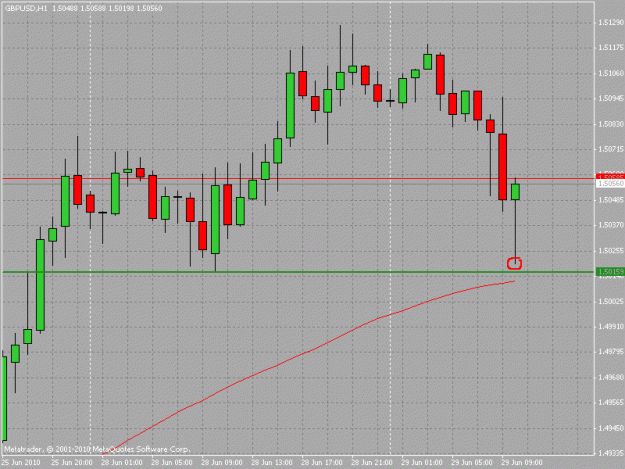Click the red price label on the resistance line

pyautogui.click(x=609, y=176)
